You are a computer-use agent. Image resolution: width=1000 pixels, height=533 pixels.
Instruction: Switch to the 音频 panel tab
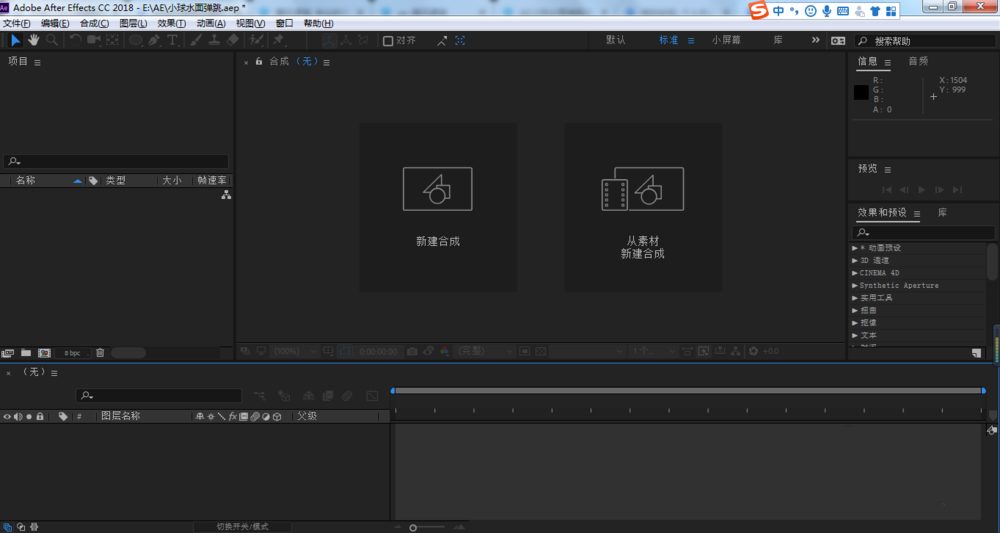(917, 61)
